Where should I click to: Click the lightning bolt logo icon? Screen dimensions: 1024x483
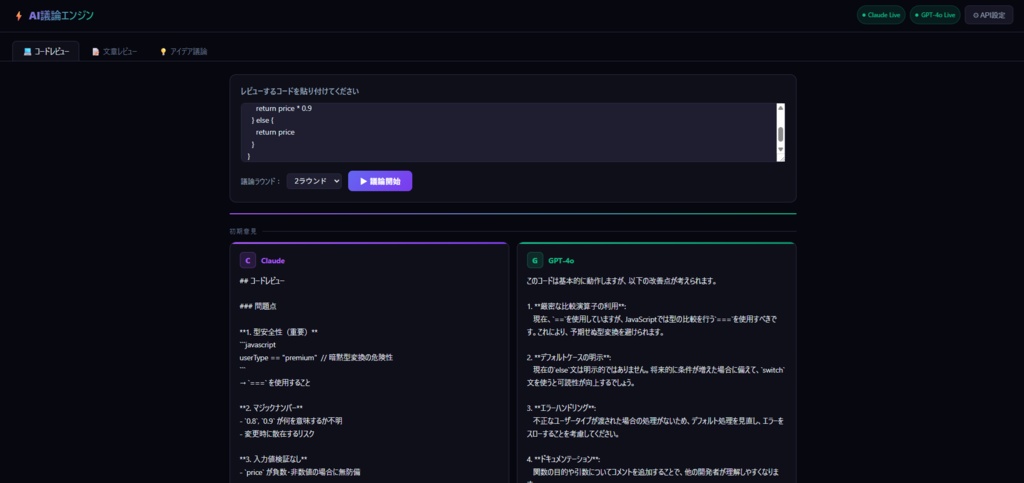[x=18, y=15]
